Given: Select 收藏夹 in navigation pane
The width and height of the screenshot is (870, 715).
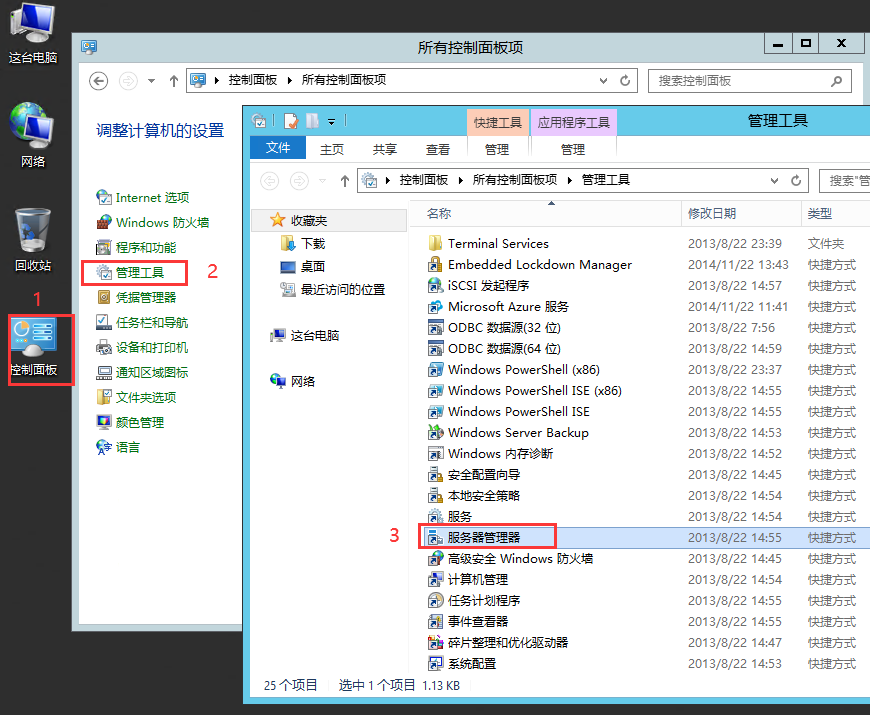Looking at the screenshot, I should click(330, 220).
